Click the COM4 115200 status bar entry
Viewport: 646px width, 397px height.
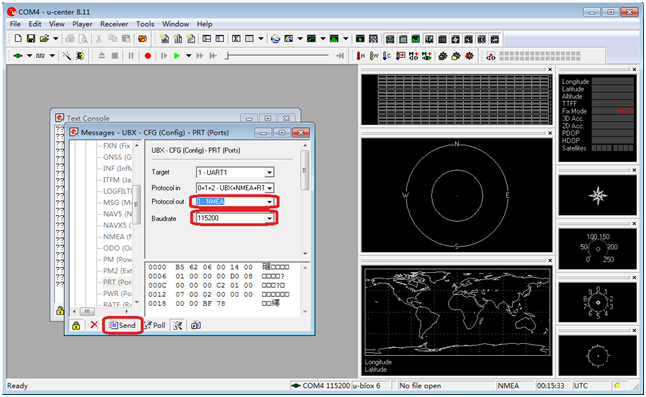[321, 385]
